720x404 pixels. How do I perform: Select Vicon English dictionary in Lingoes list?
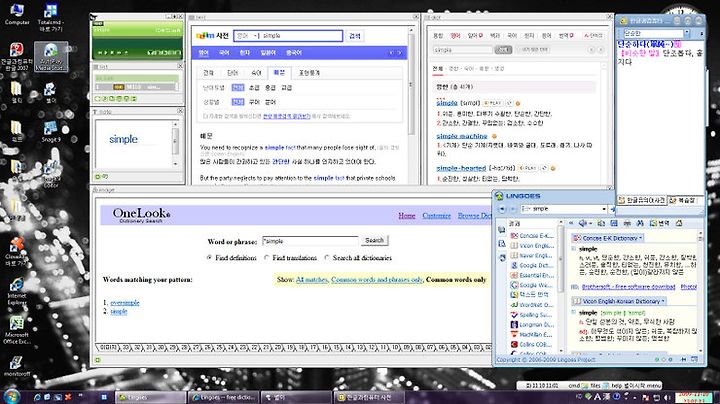click(532, 246)
